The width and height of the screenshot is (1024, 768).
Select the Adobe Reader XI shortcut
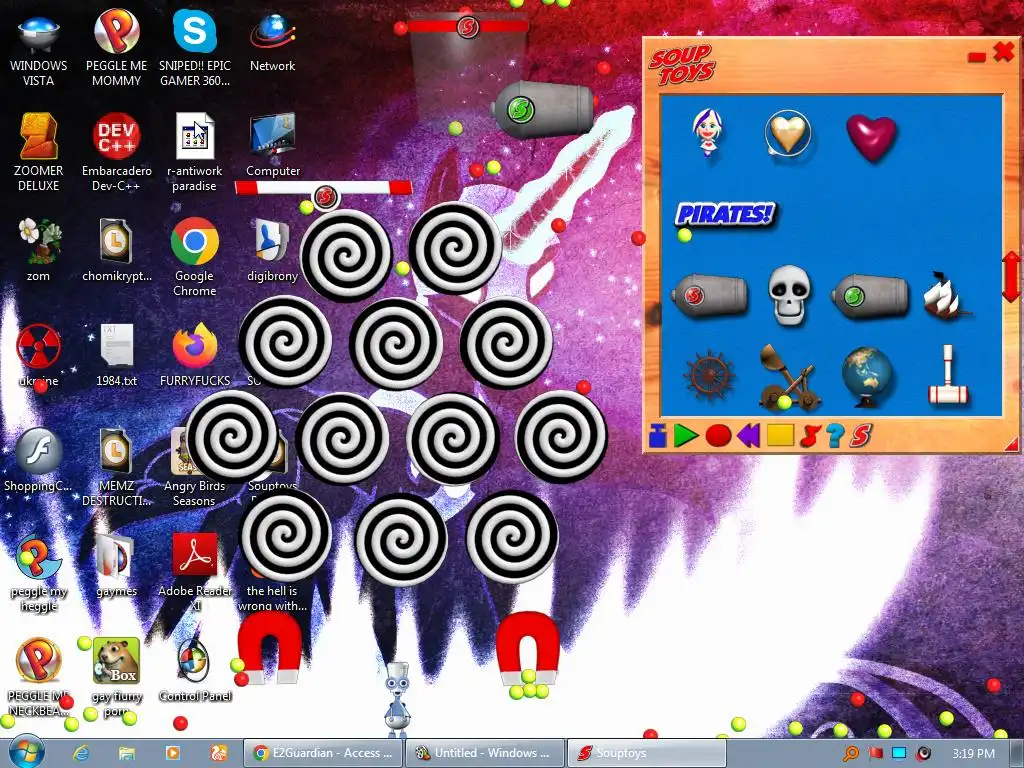[195, 572]
